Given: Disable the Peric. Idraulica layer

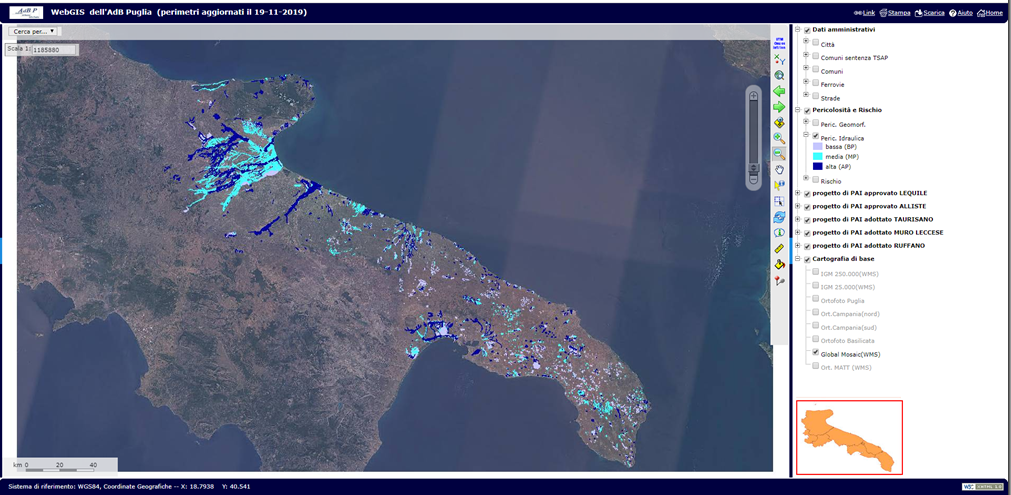Looking at the screenshot, I should (816, 136).
